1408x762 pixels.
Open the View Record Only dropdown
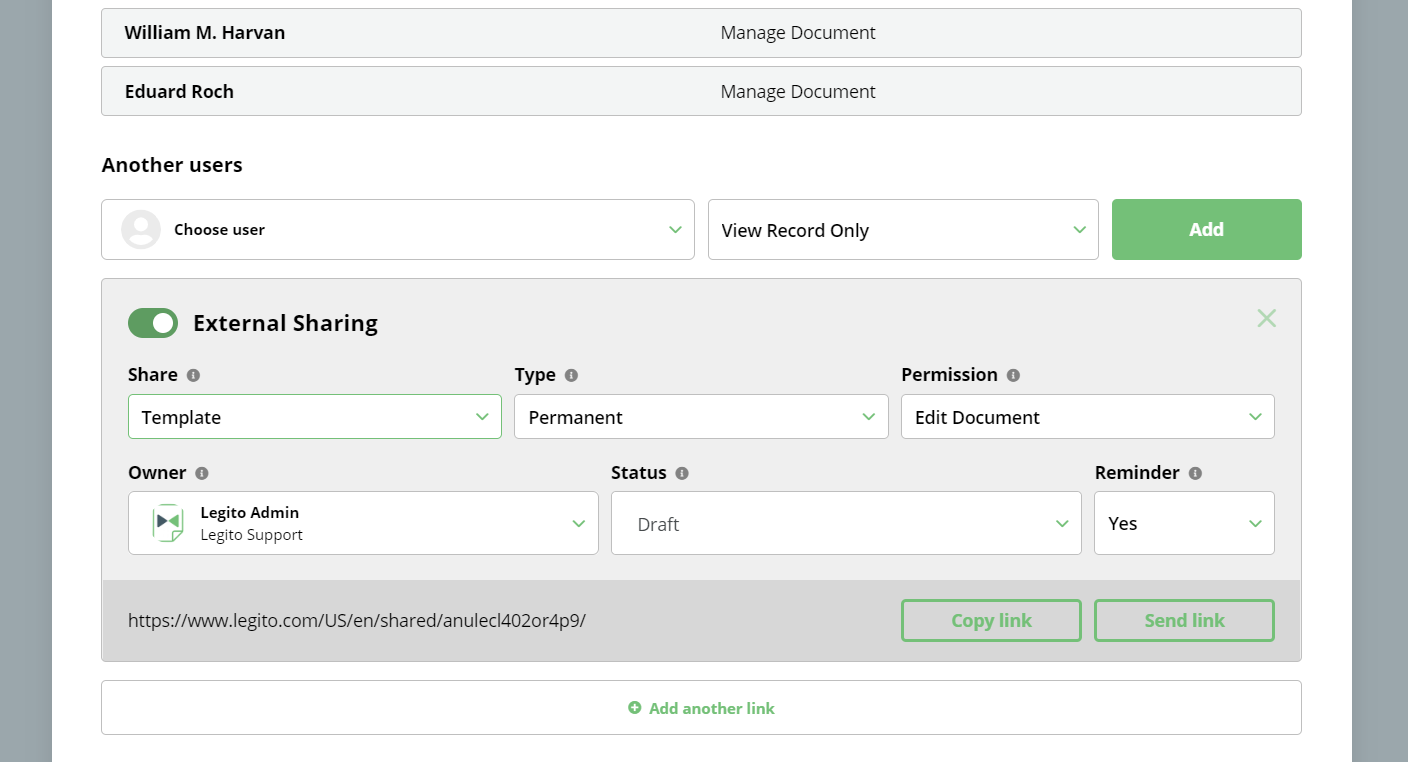903,230
